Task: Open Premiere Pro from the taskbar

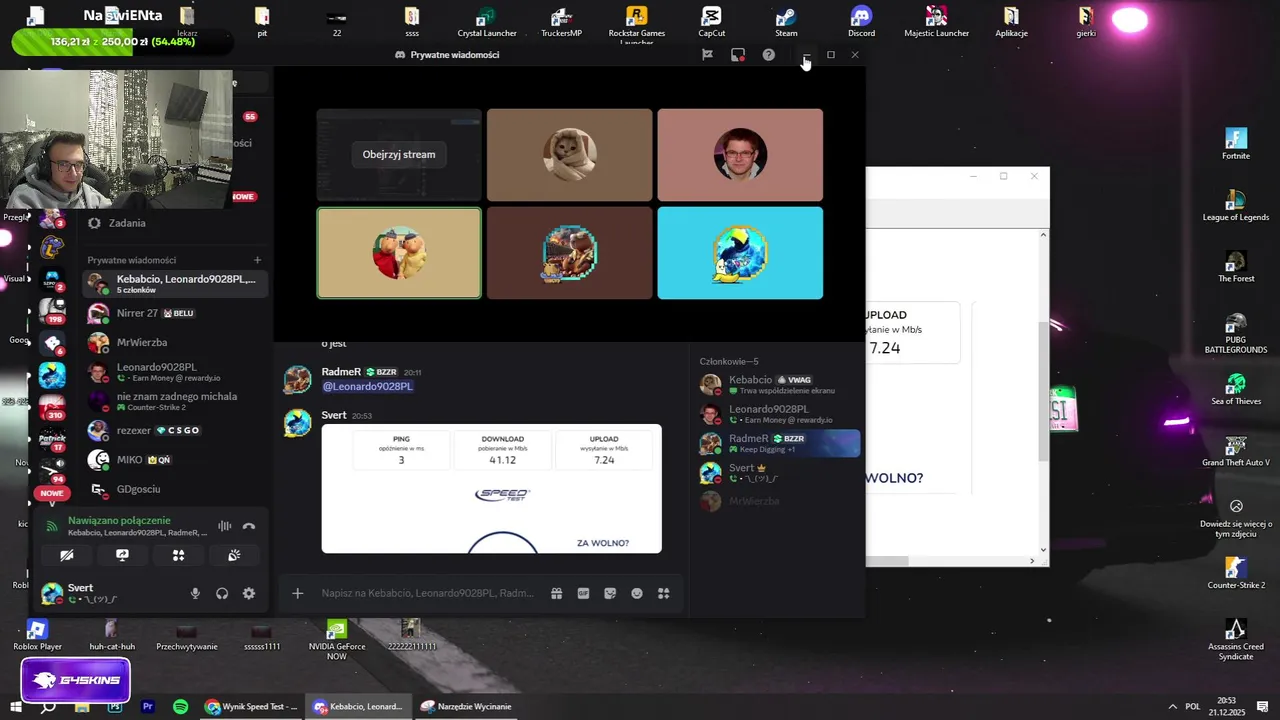Action: tap(148, 707)
